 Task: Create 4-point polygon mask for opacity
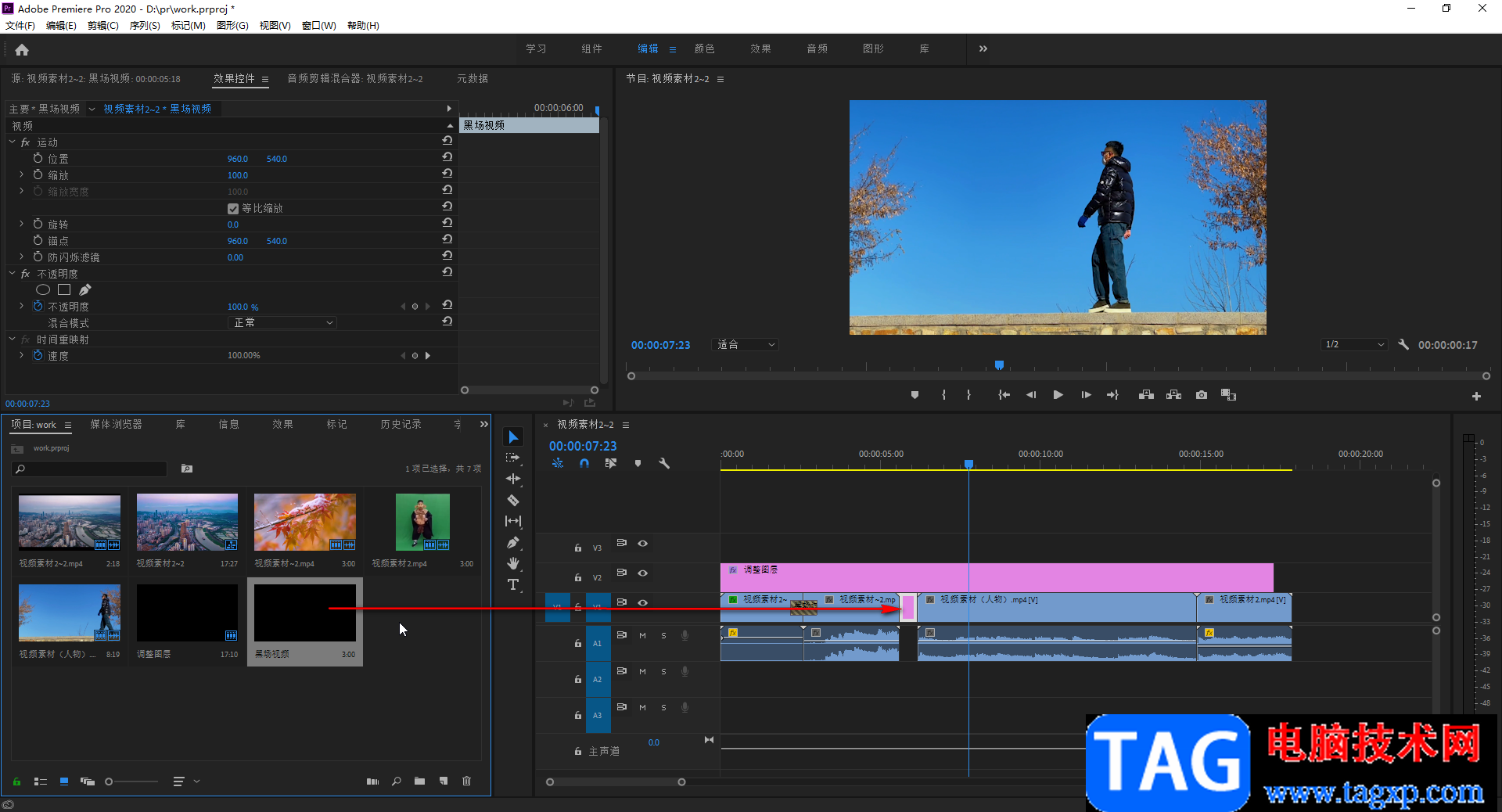pyautogui.click(x=64, y=290)
